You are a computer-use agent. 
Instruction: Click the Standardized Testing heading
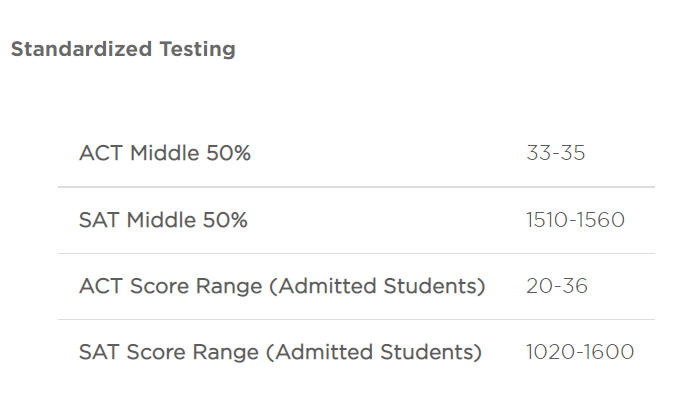(x=123, y=49)
